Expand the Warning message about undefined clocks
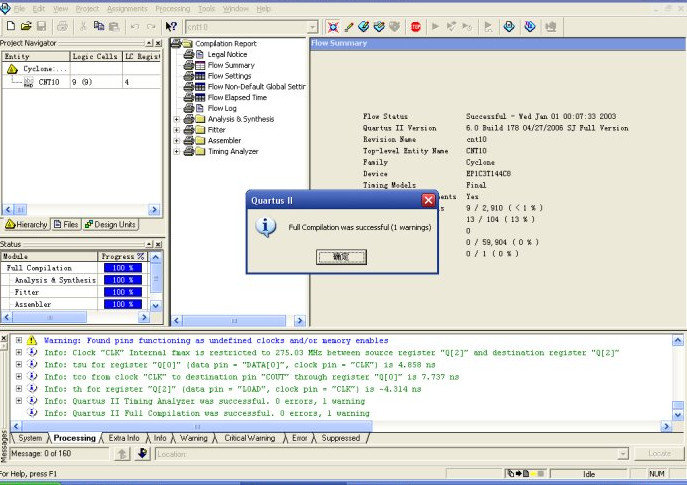The image size is (687, 485). tap(19, 340)
